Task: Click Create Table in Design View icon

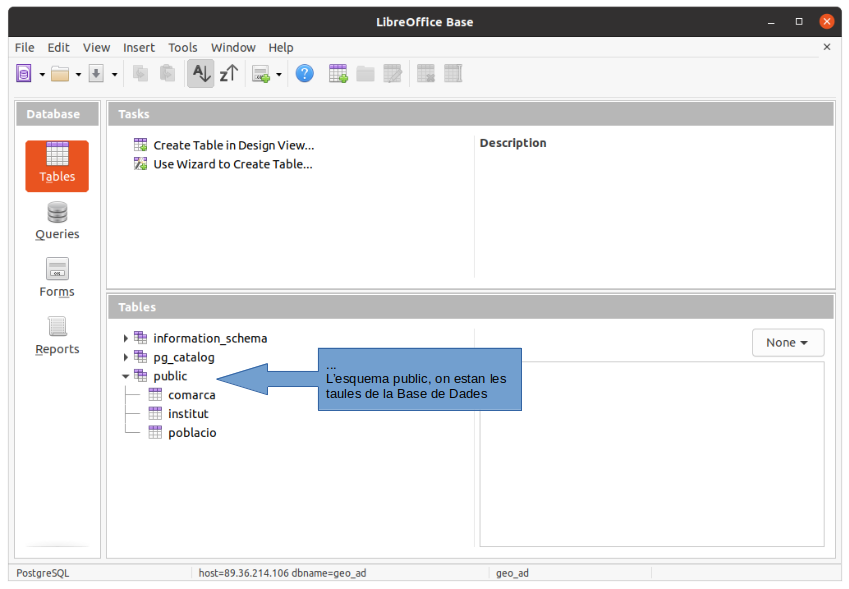Action: (140, 145)
